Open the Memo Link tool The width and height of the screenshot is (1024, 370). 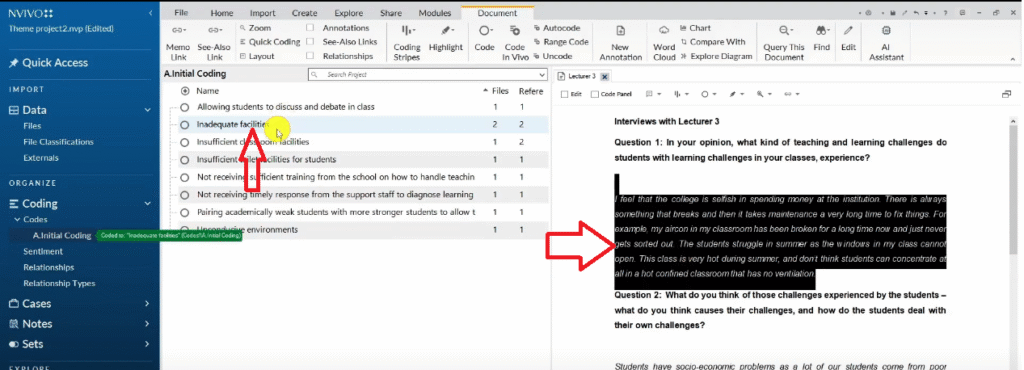(x=178, y=43)
